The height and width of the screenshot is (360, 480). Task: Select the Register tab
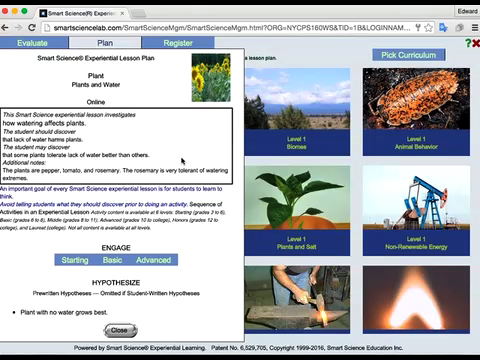pos(178,43)
